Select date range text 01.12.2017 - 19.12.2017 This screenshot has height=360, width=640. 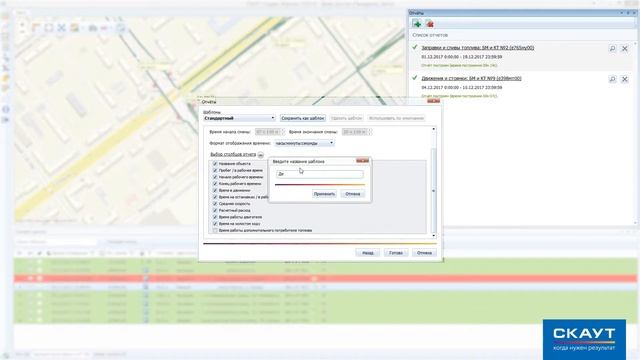tap(462, 57)
